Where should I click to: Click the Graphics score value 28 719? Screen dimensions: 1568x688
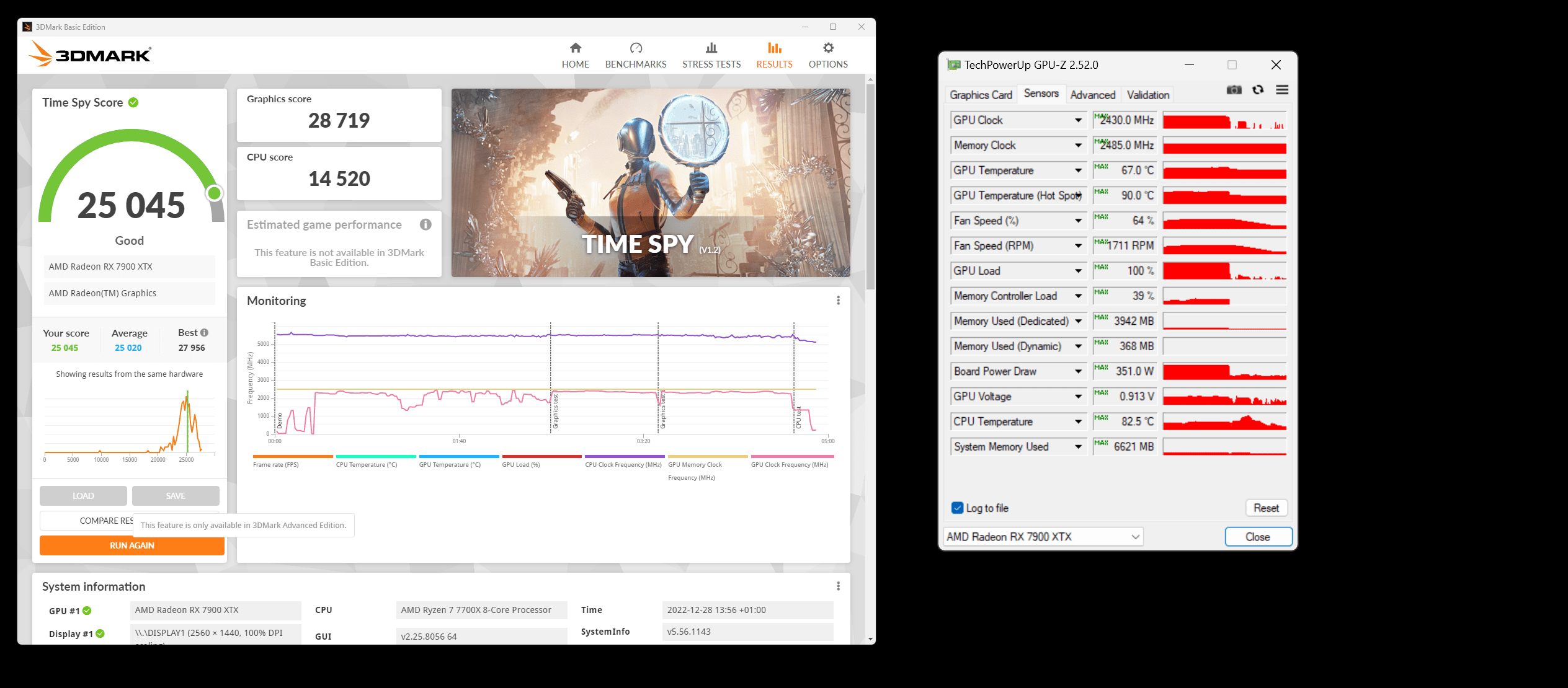pyautogui.click(x=339, y=121)
